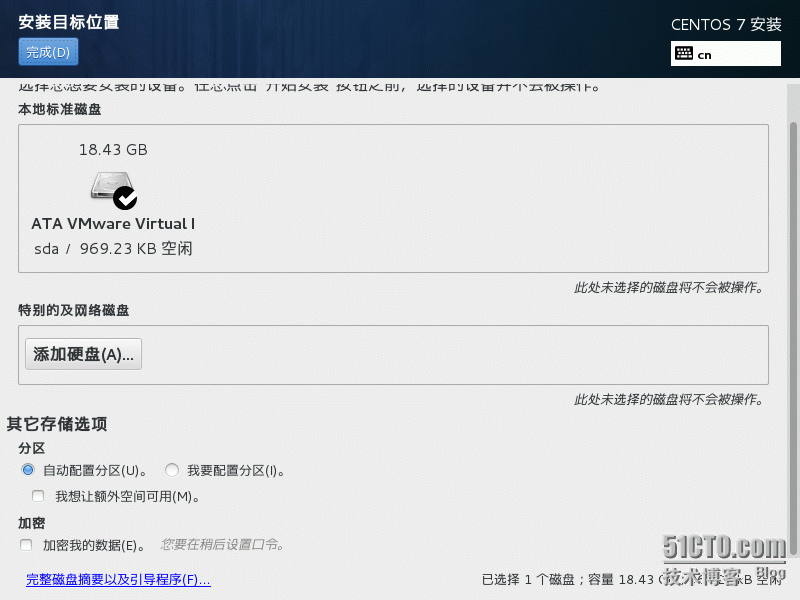Select 自动配置分区(U) radio option
800x600 pixels.
coord(28,470)
